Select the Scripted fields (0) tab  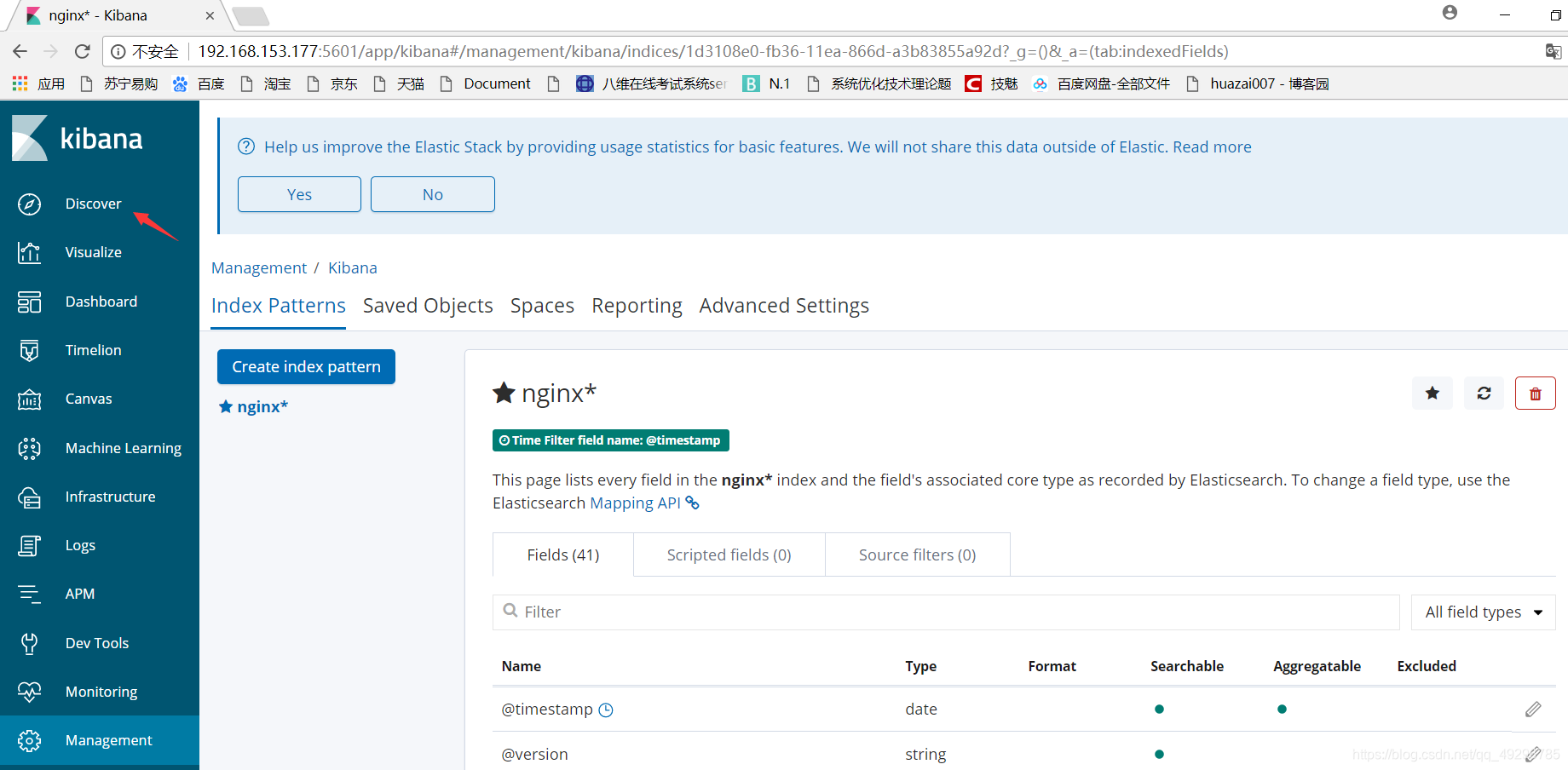729,555
